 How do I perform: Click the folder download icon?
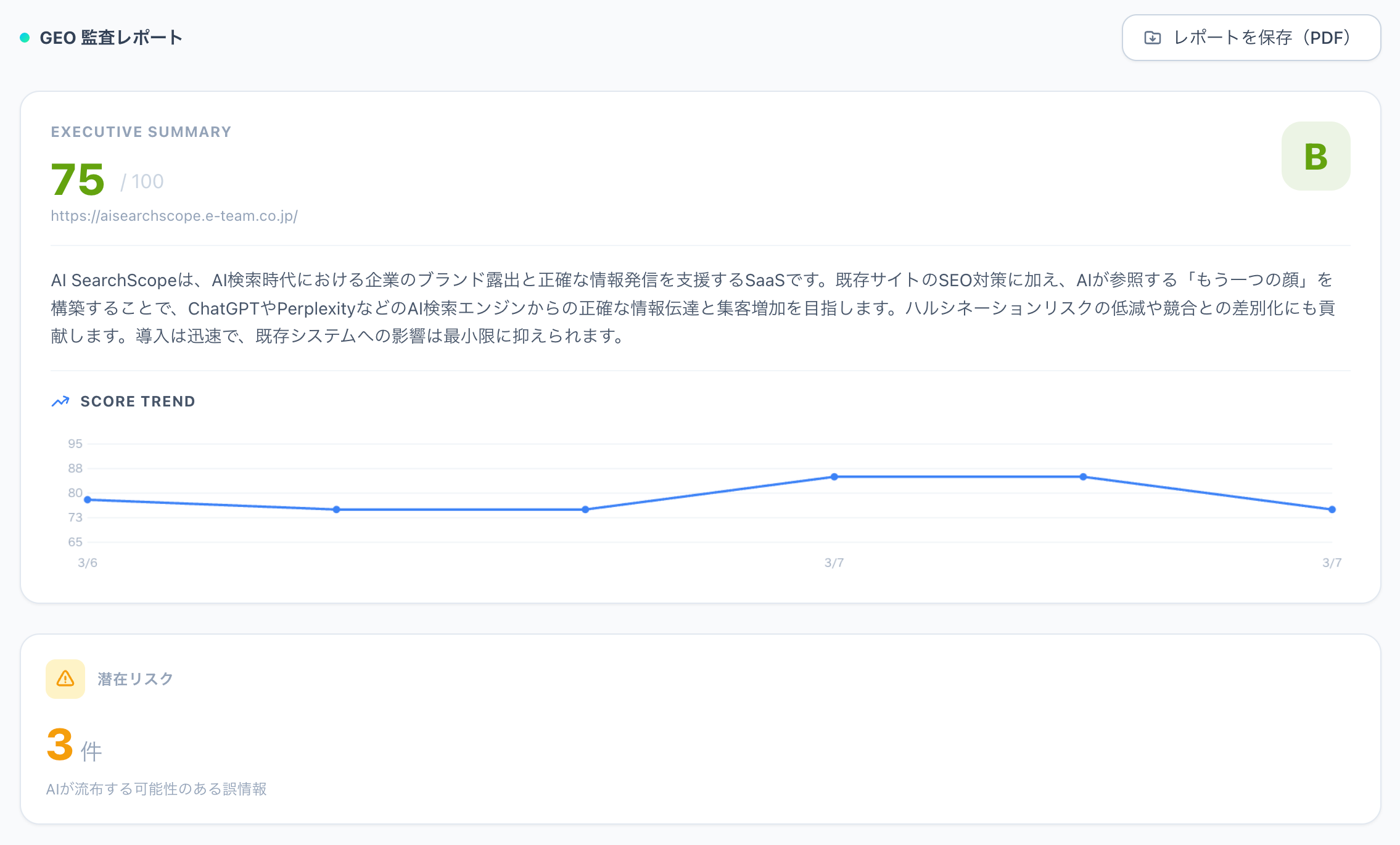click(x=1152, y=38)
